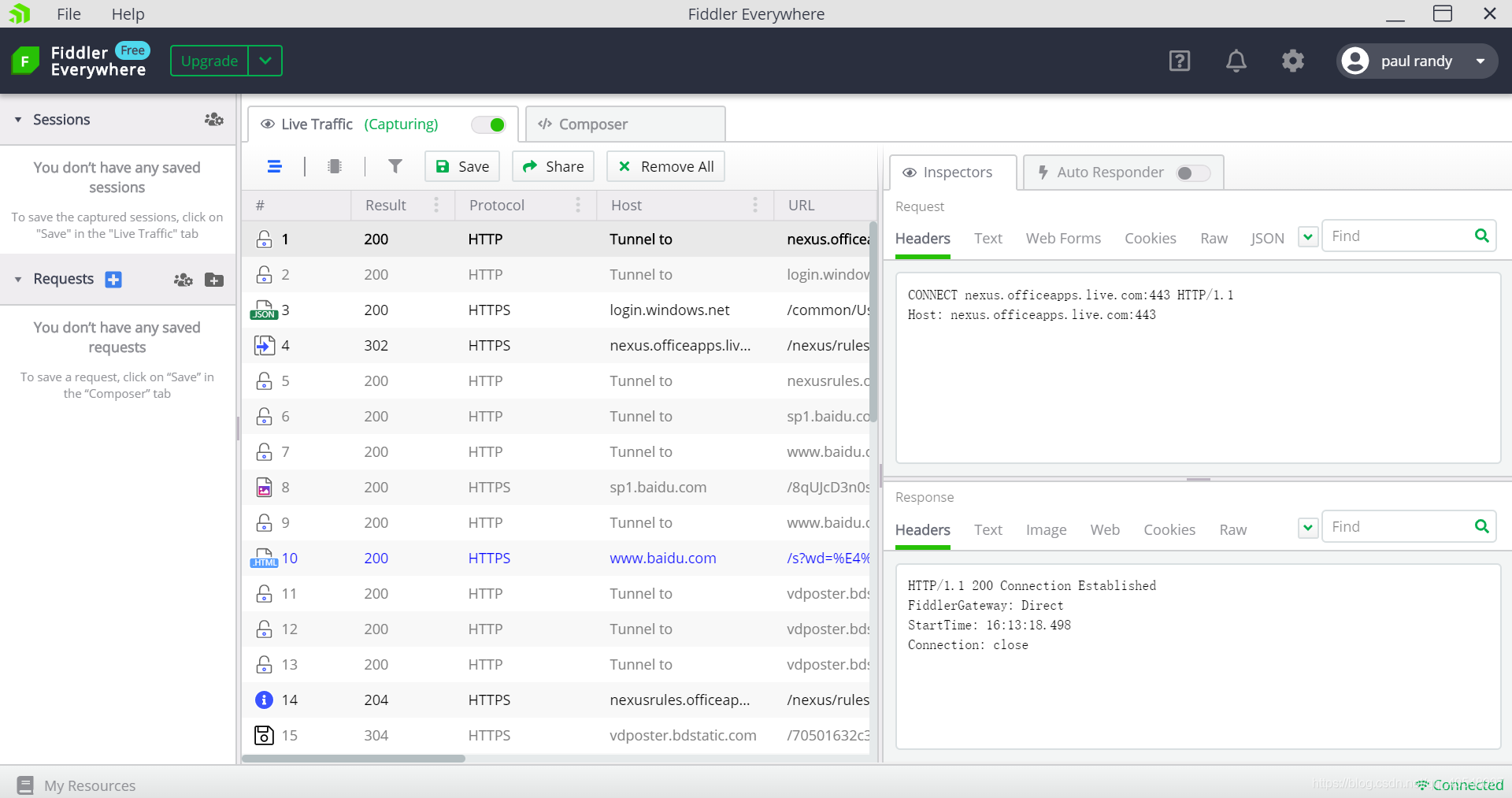Click the Fiddler Everywhere logo icon
This screenshot has height=798, width=1512.
click(x=25, y=61)
